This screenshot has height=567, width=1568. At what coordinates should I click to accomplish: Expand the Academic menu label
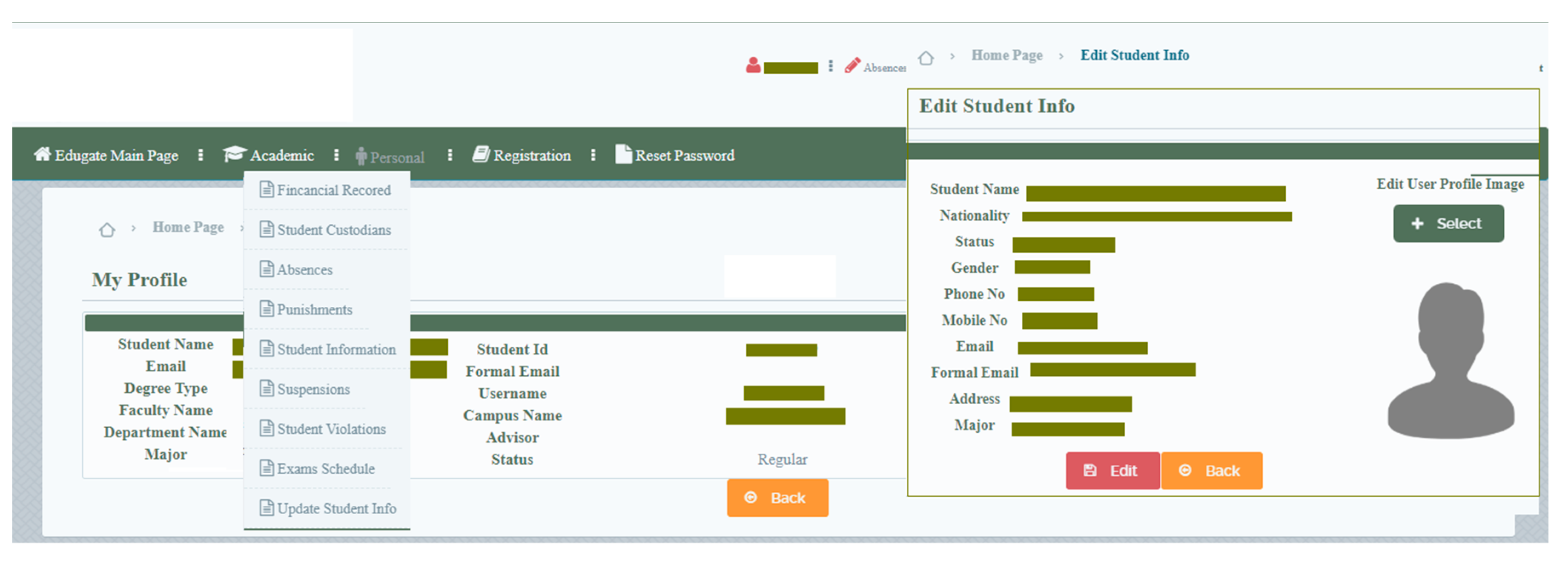(x=282, y=155)
